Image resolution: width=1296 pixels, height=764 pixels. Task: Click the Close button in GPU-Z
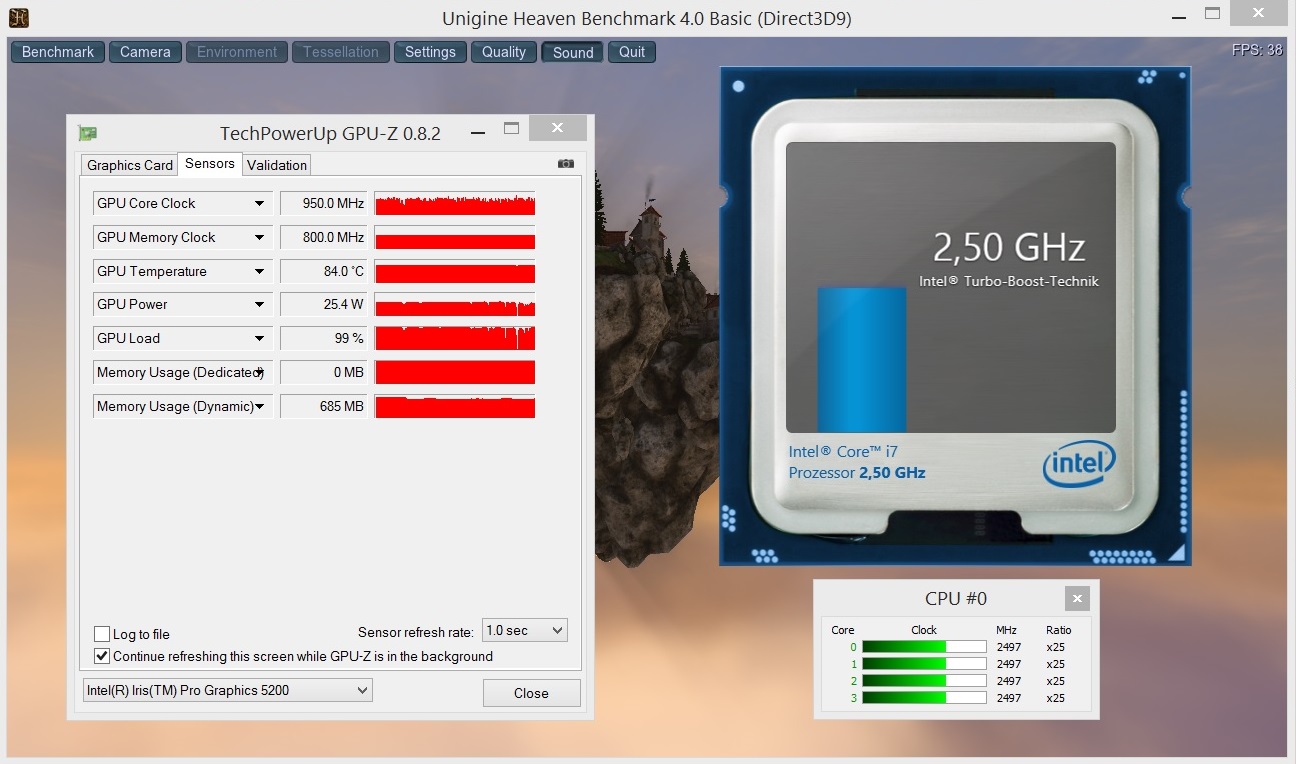[x=531, y=693]
